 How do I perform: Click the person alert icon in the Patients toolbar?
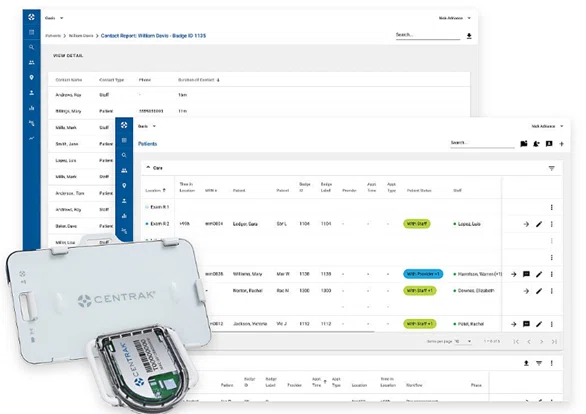536,144
